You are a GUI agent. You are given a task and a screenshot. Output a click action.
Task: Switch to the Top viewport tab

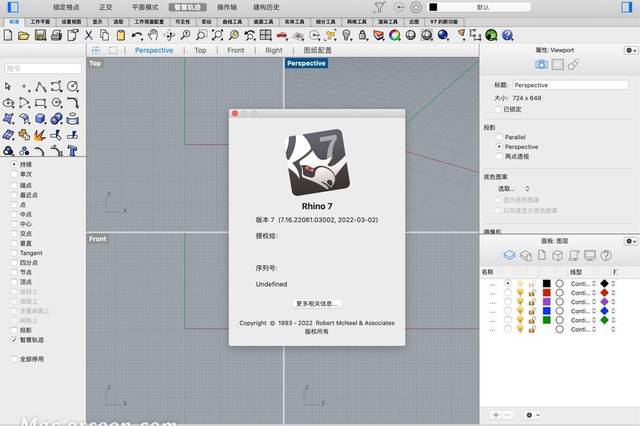coord(200,50)
